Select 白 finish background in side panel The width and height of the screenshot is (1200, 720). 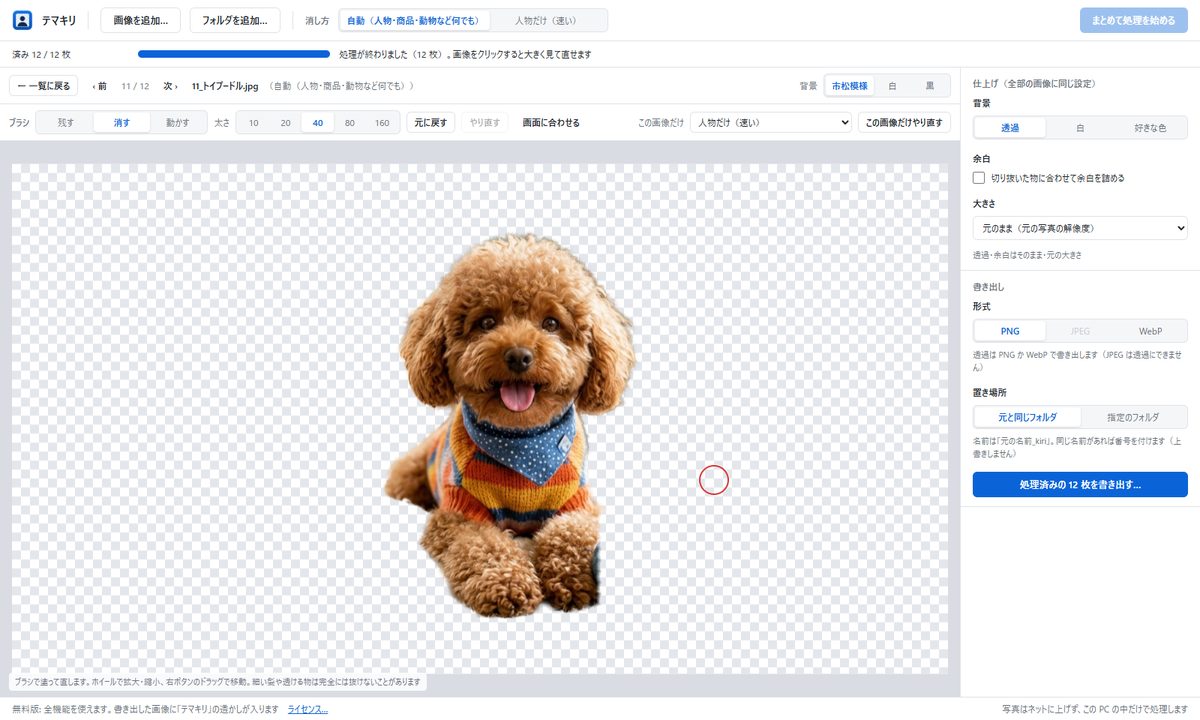(1080, 128)
